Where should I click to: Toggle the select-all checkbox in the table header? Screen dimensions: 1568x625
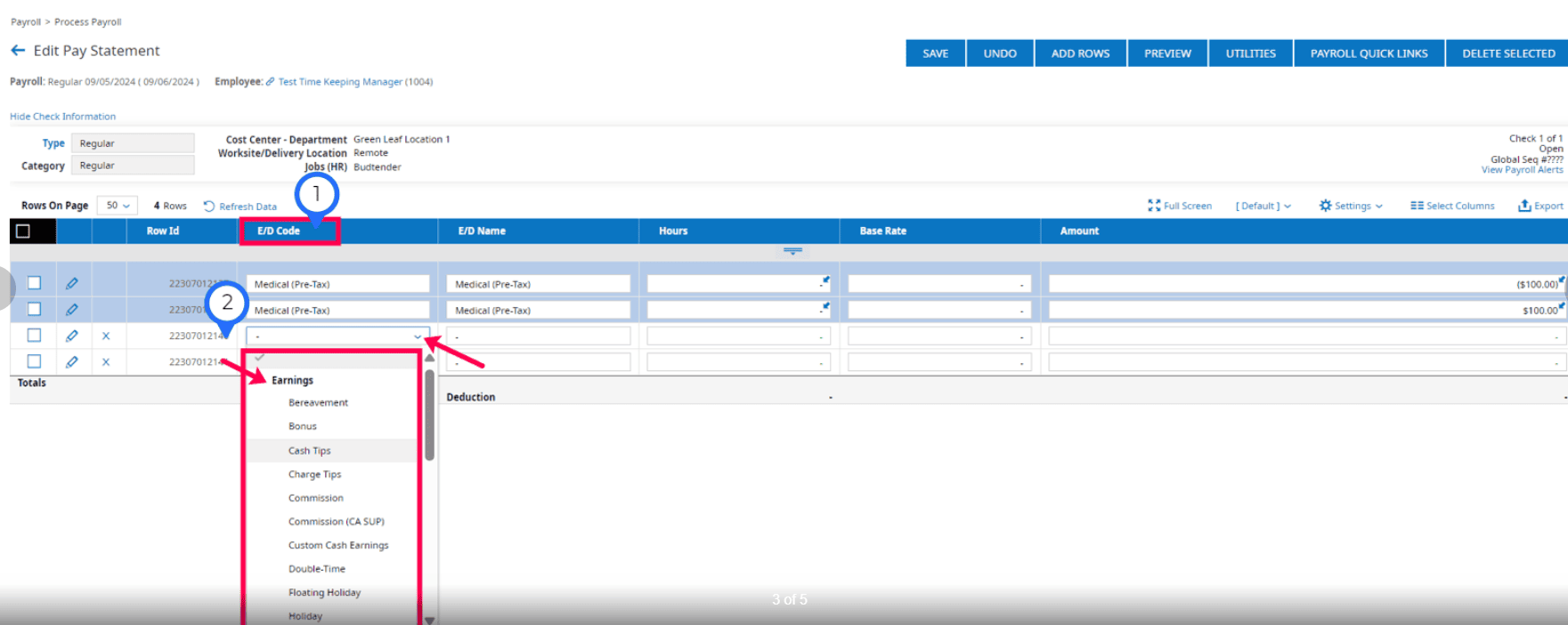23,231
